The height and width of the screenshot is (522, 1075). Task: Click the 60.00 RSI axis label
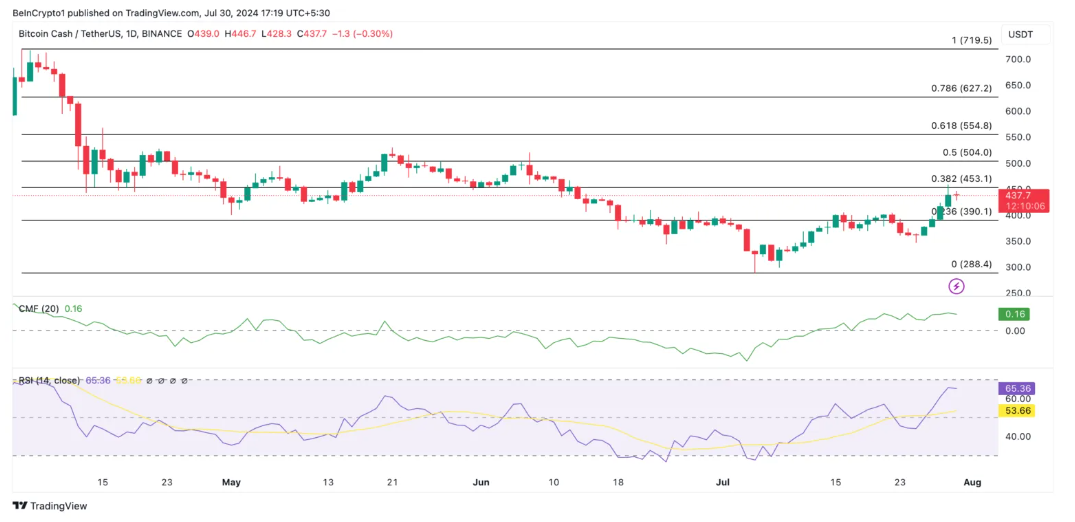(x=1018, y=399)
